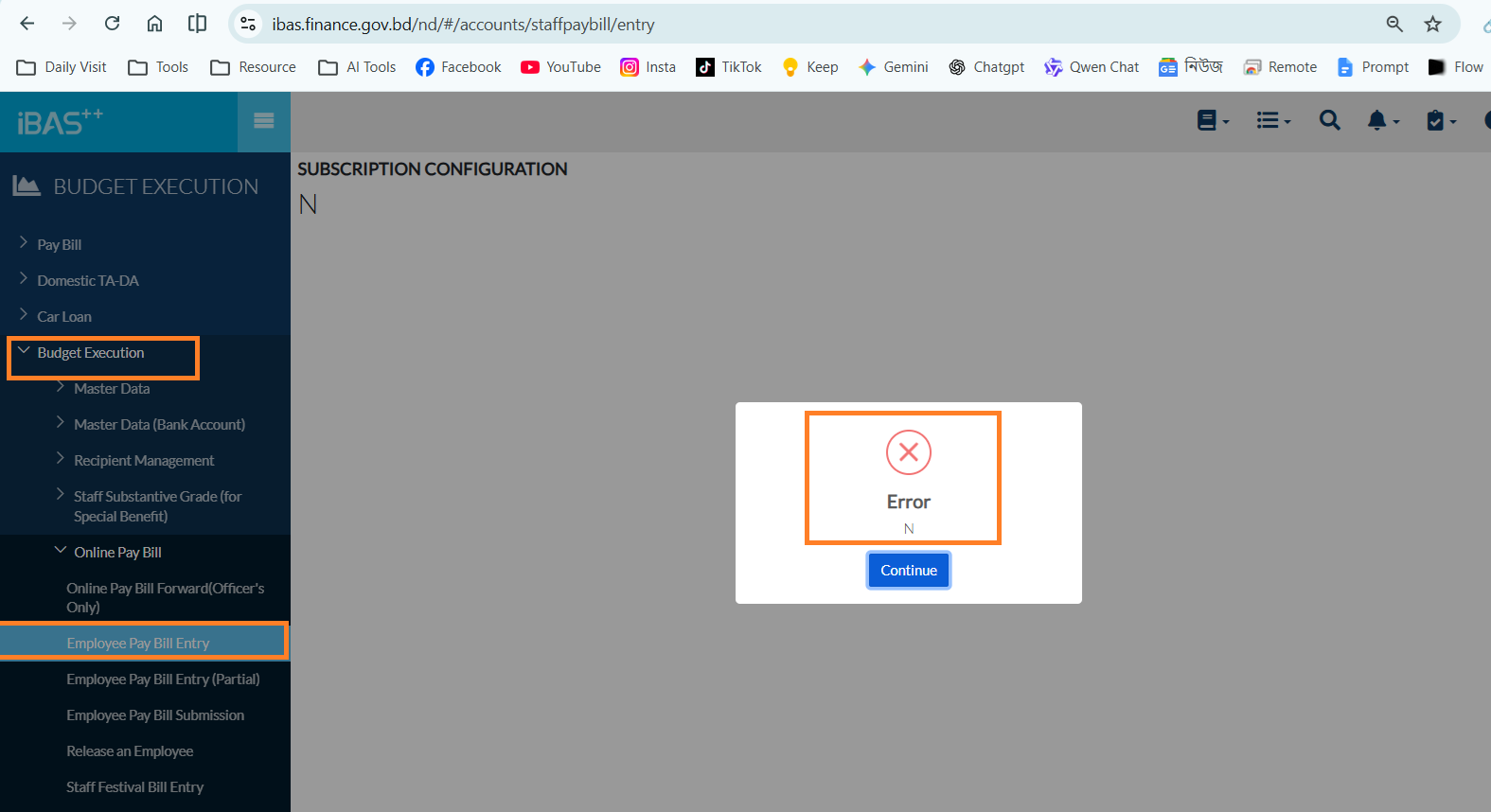
Task: Toggle the hamburger sidebar menu button
Action: point(264,121)
